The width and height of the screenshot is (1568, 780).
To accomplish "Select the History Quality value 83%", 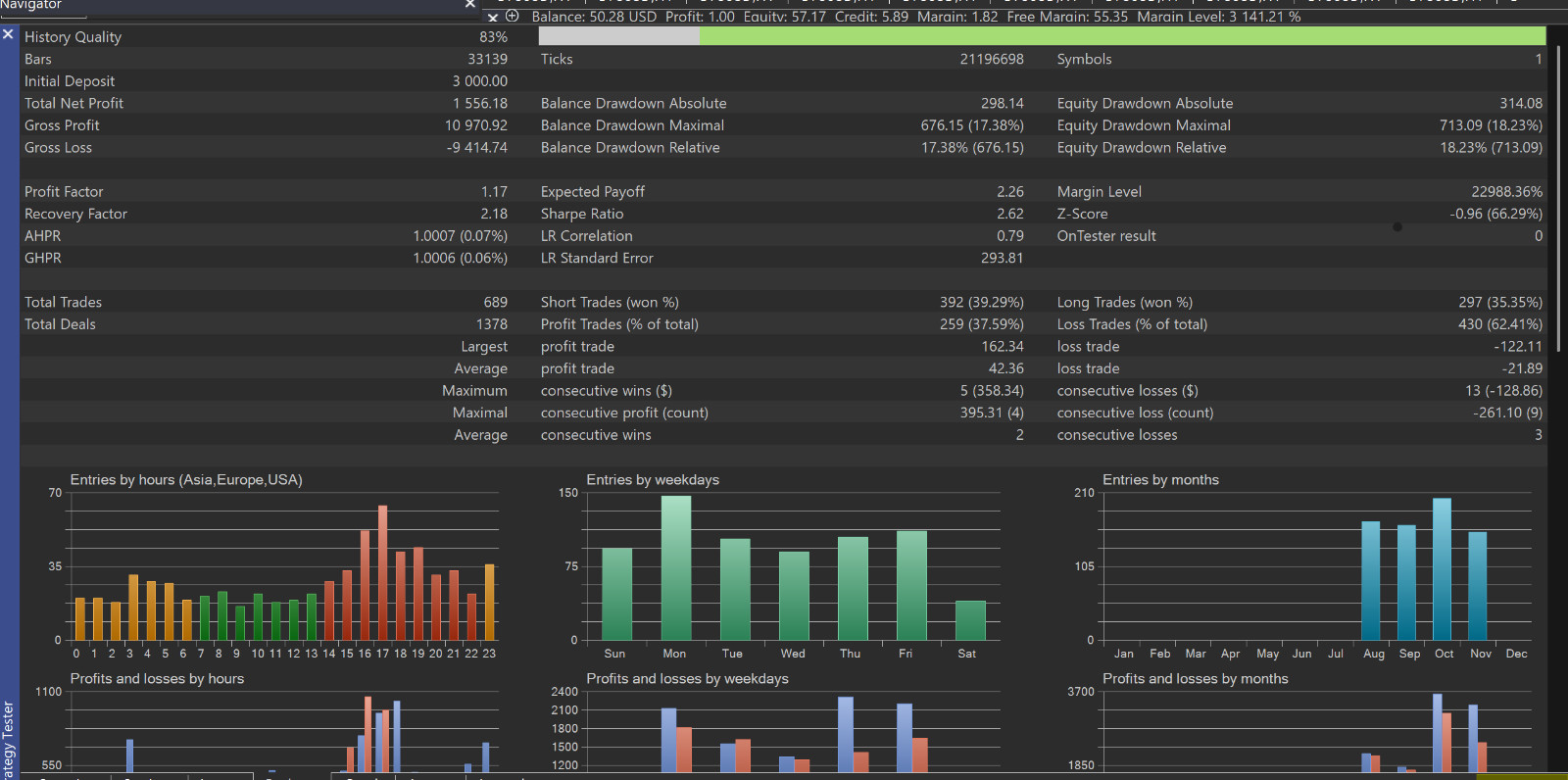I will (493, 37).
